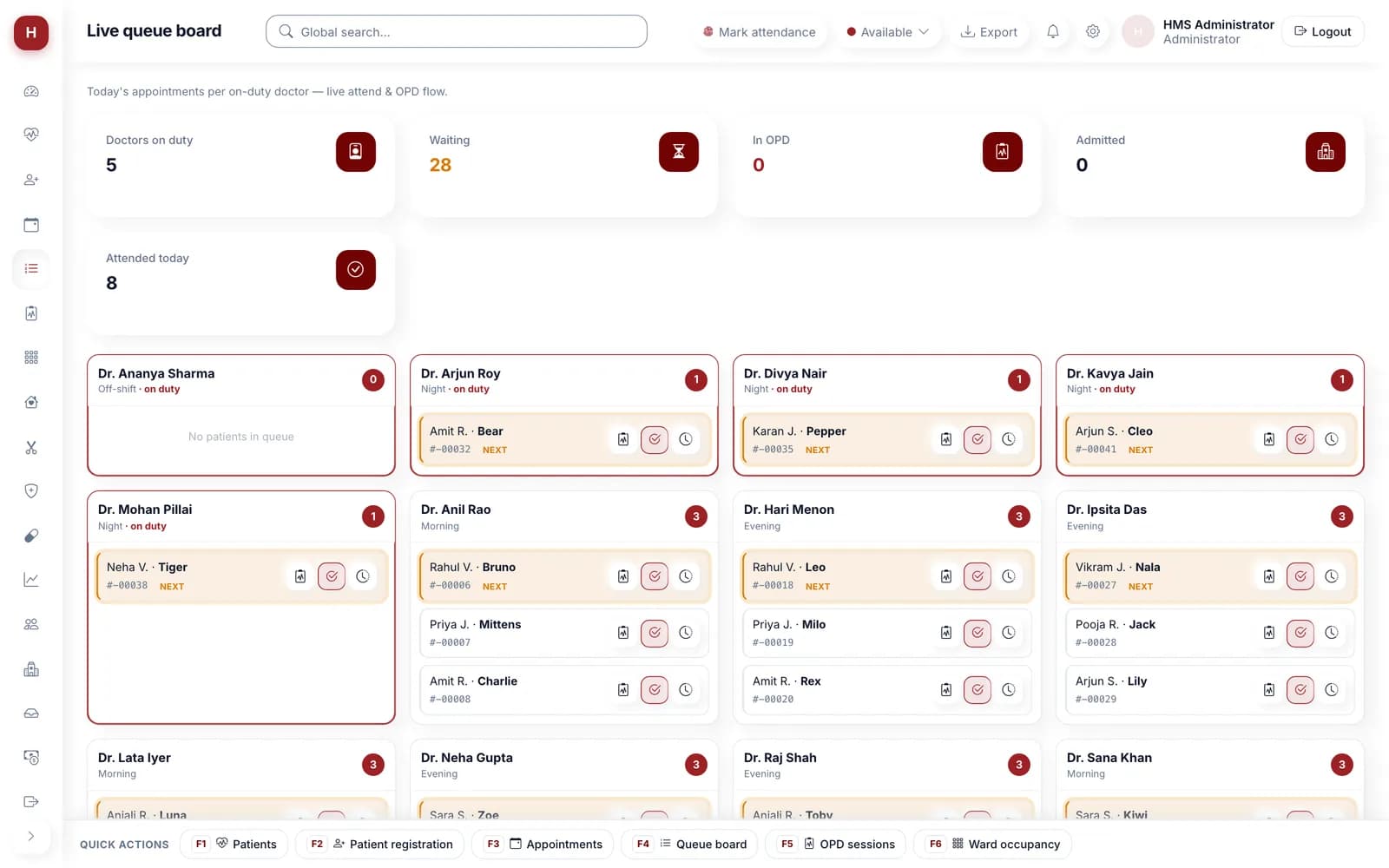Open Appointments quick action
This screenshot has width=1389, height=868.
543,844
